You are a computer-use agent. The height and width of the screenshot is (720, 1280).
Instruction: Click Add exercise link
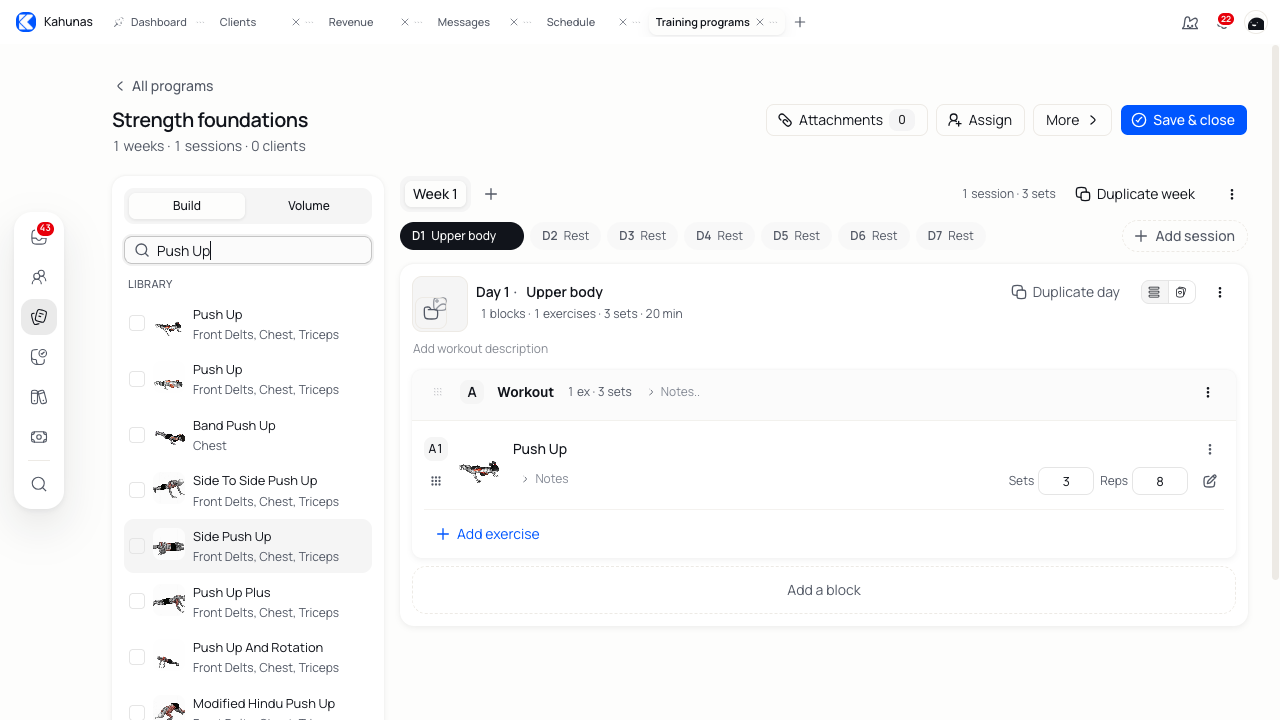488,534
